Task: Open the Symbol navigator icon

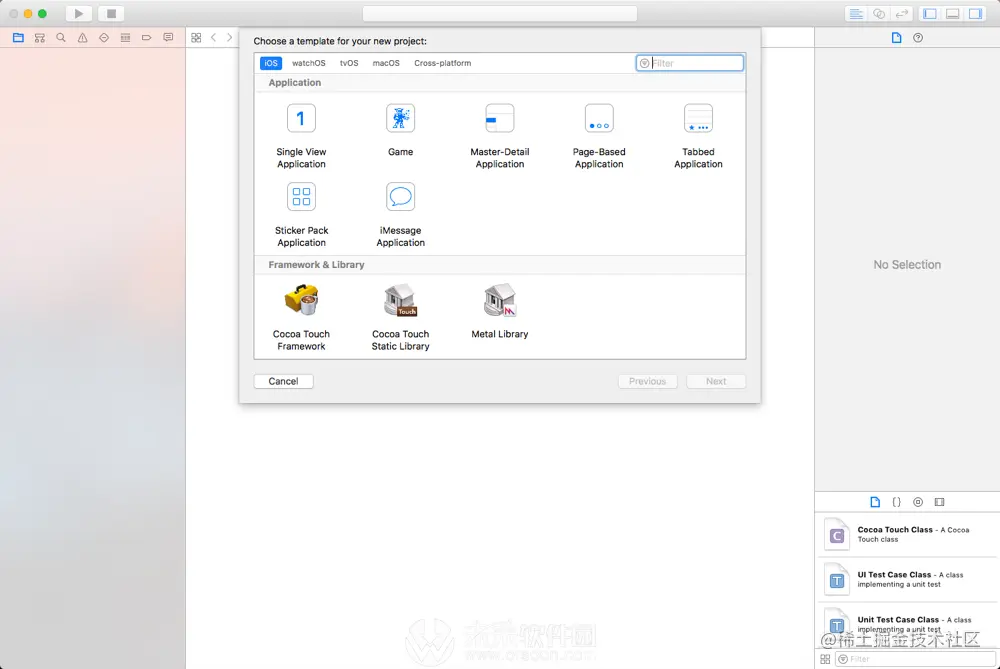Action: [40, 38]
